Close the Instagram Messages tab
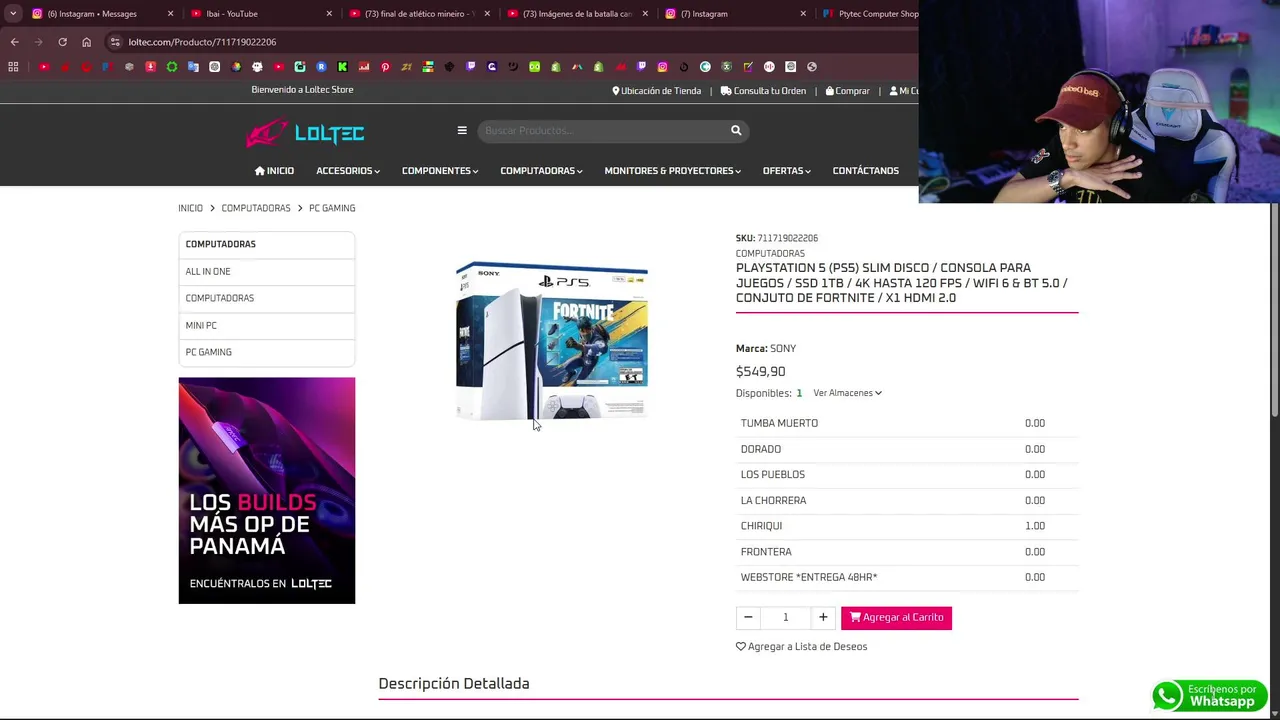Viewport: 1280px width, 720px height. (x=170, y=14)
